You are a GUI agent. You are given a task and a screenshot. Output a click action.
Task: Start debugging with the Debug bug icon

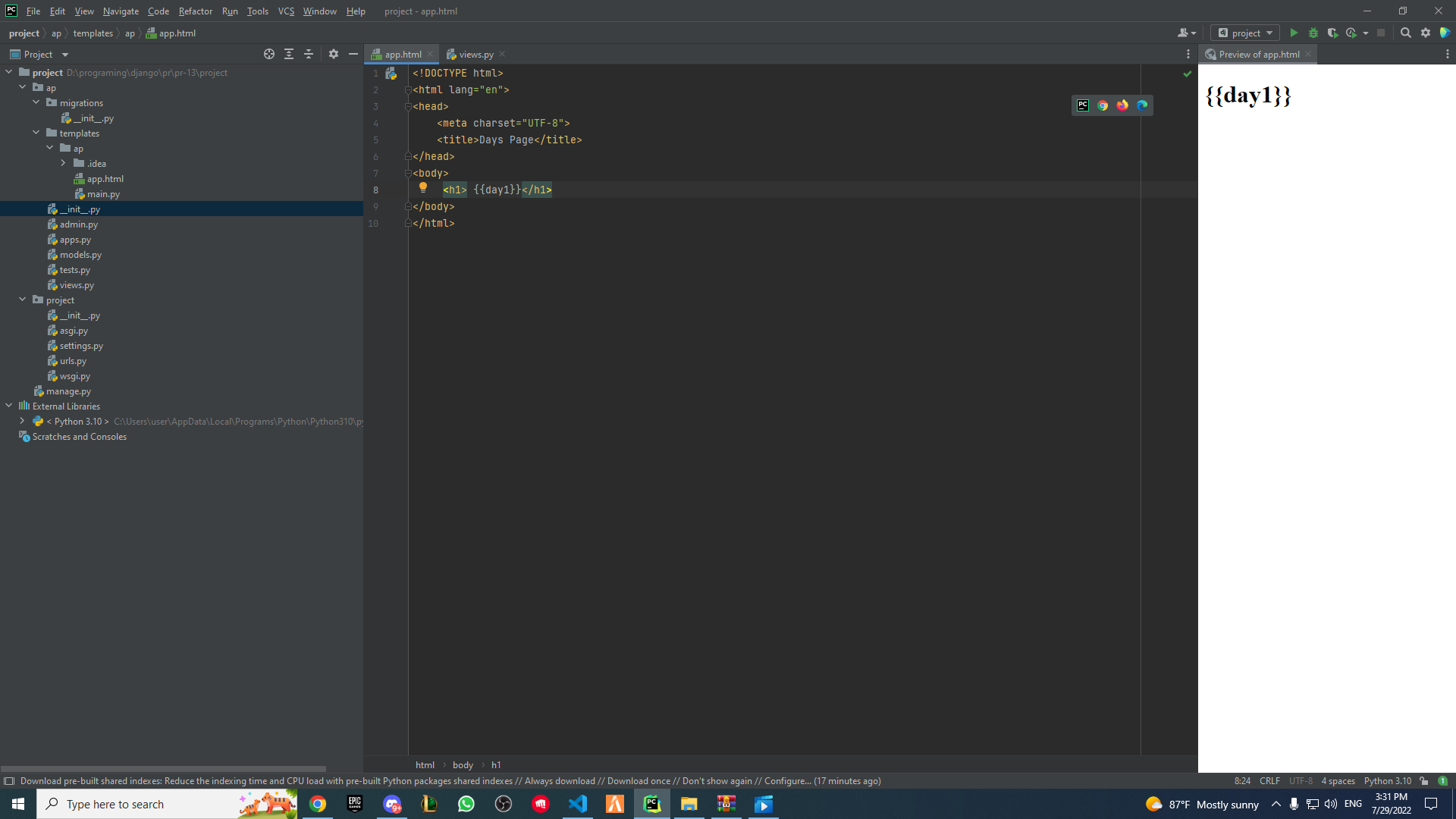pos(1313,33)
